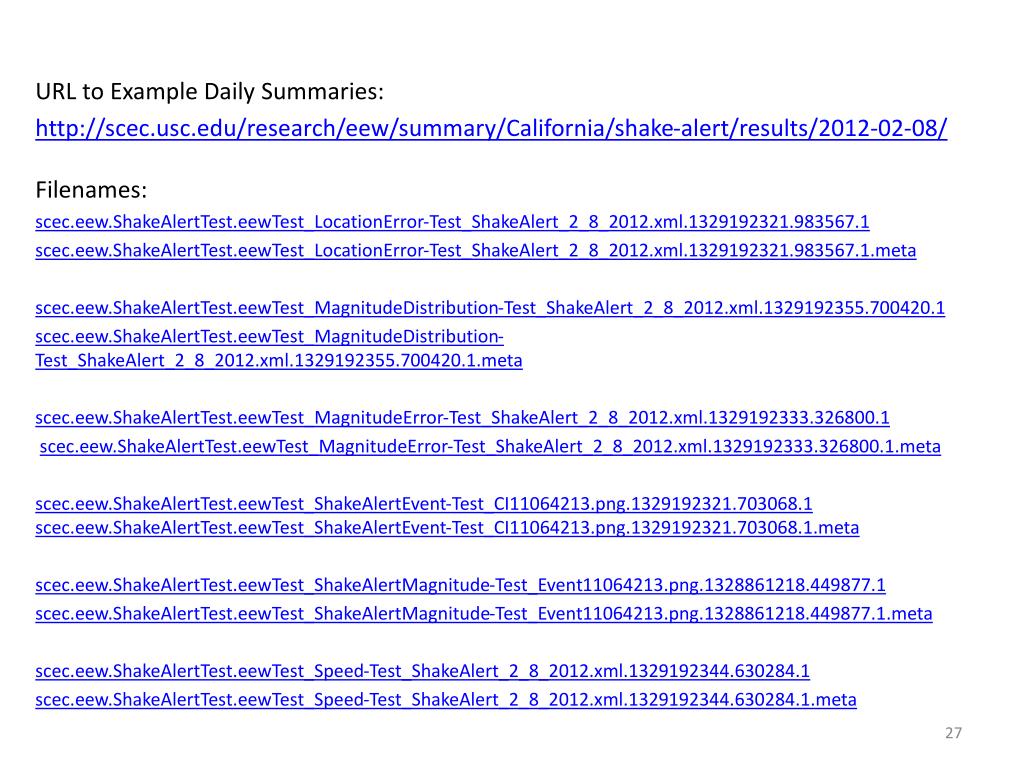Click slide page number 27
1024x768 pixels.
953,733
